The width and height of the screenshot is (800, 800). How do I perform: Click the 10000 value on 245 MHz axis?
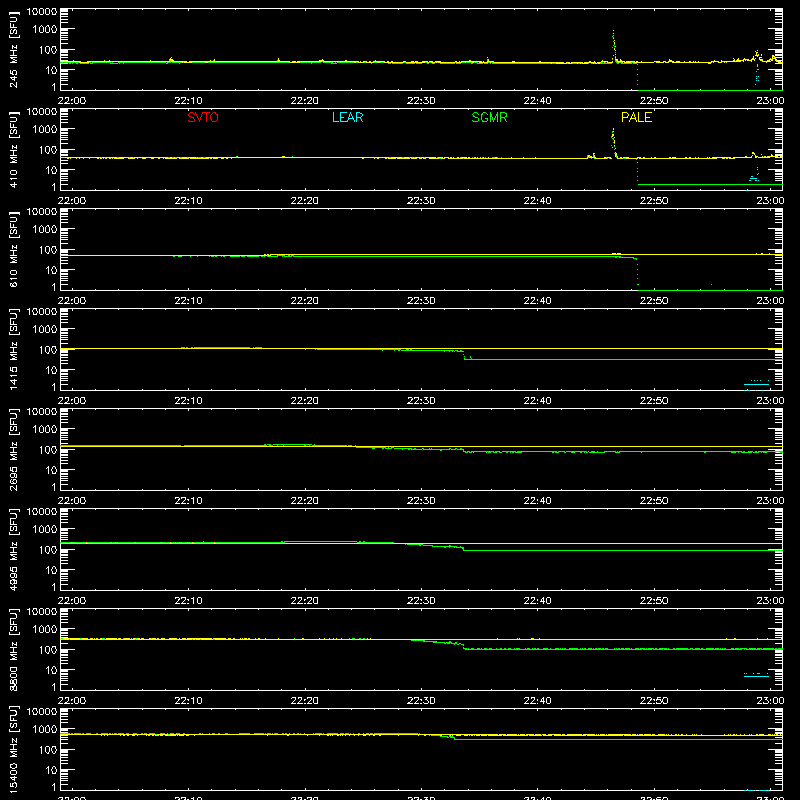pos(42,12)
